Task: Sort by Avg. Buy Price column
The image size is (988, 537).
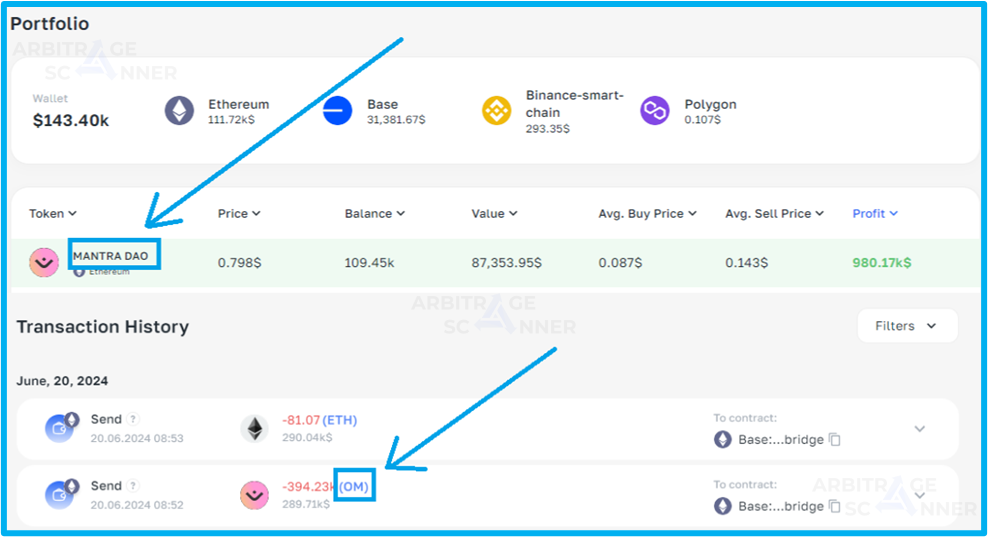Action: pos(647,214)
